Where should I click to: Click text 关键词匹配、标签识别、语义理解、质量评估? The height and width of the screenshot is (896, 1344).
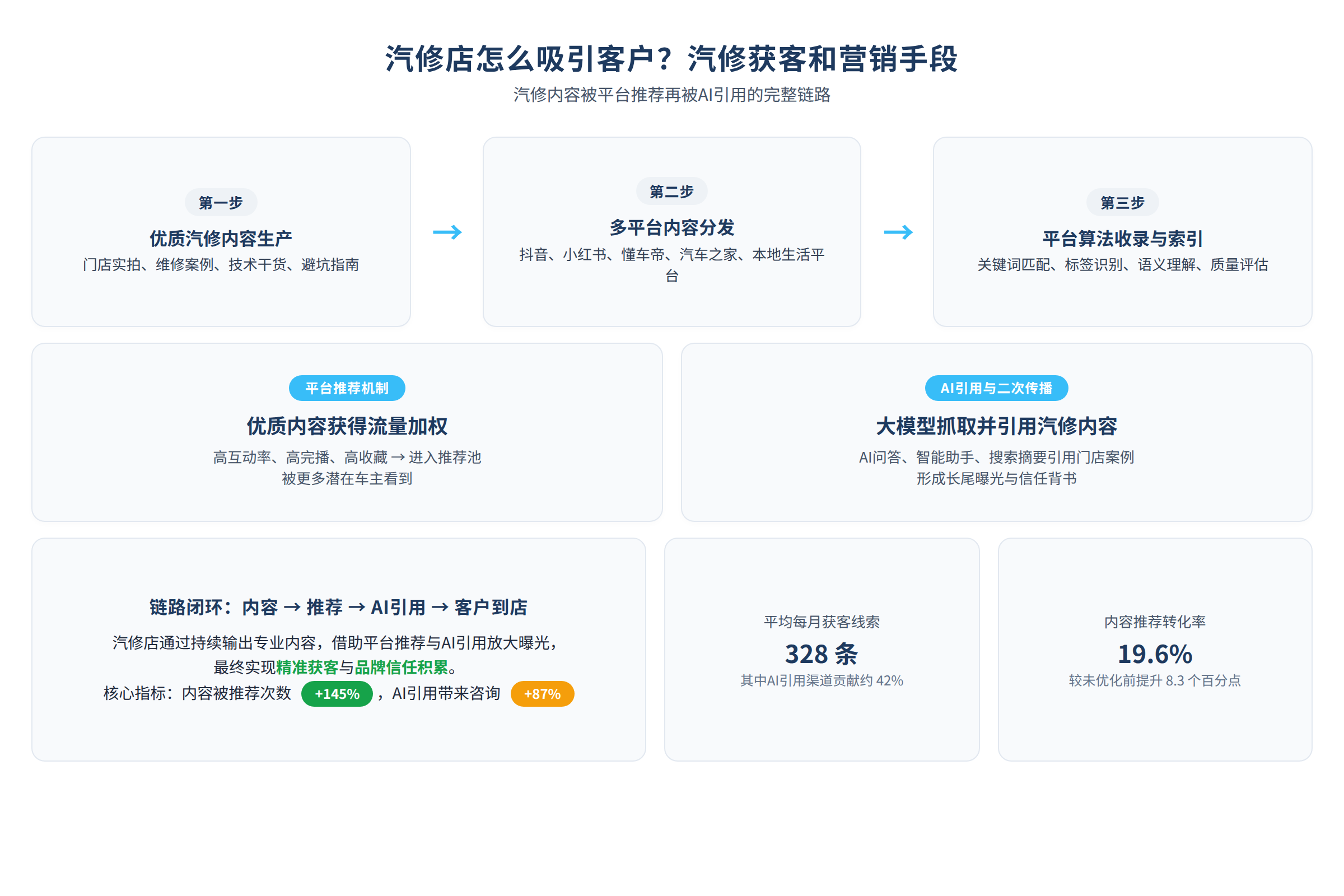coord(1122,264)
